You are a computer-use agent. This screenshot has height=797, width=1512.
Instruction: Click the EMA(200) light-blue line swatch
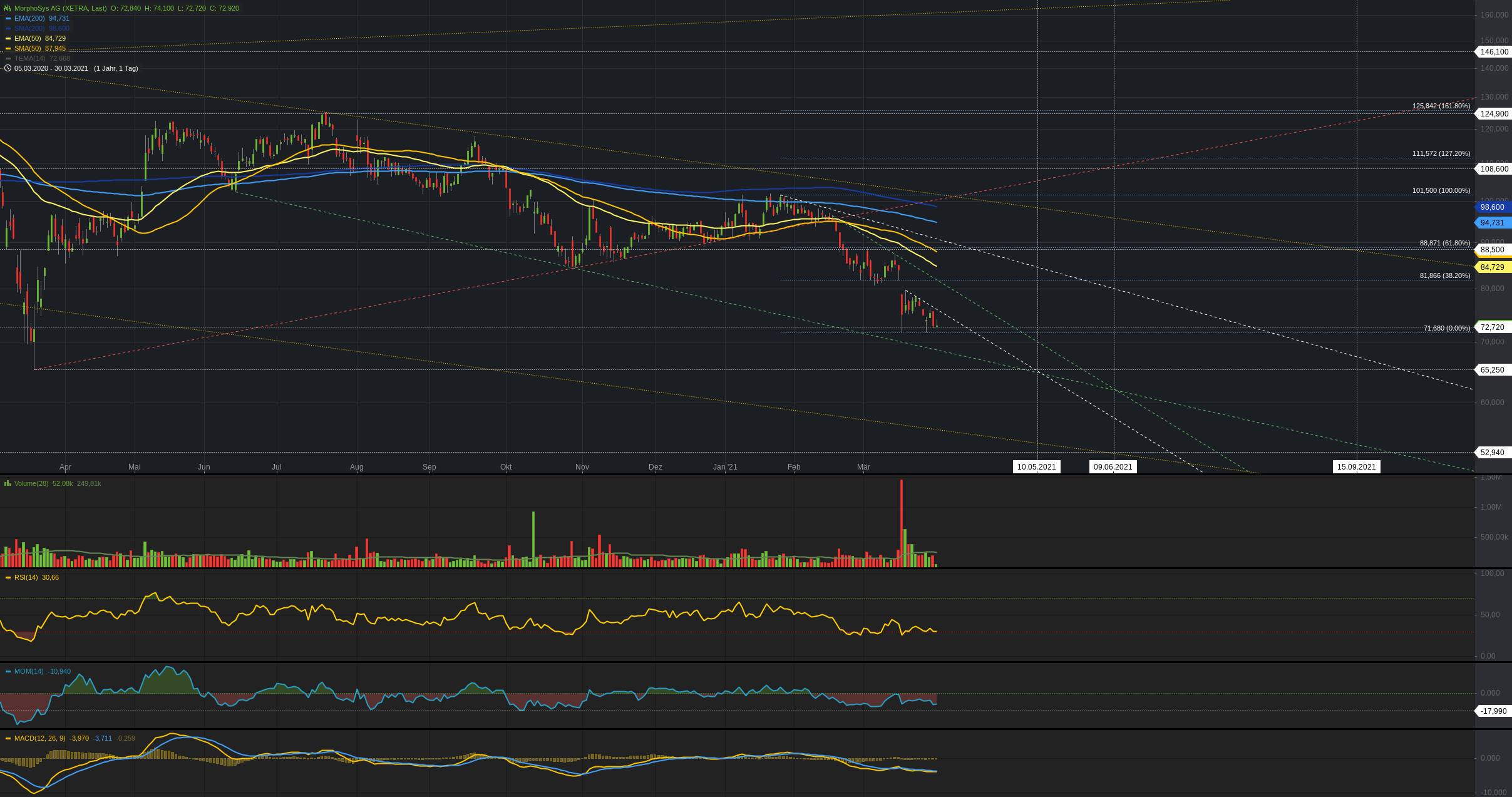(8, 18)
